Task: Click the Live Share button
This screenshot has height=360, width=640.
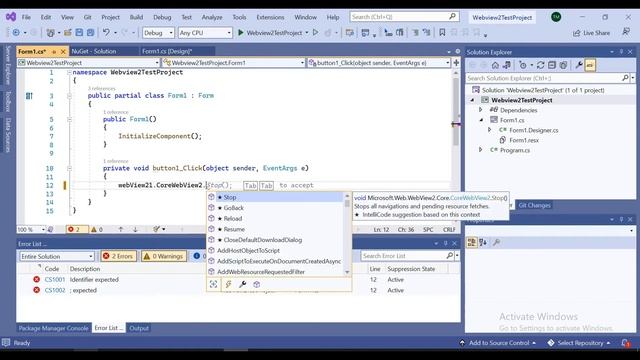Action: tap(591, 33)
